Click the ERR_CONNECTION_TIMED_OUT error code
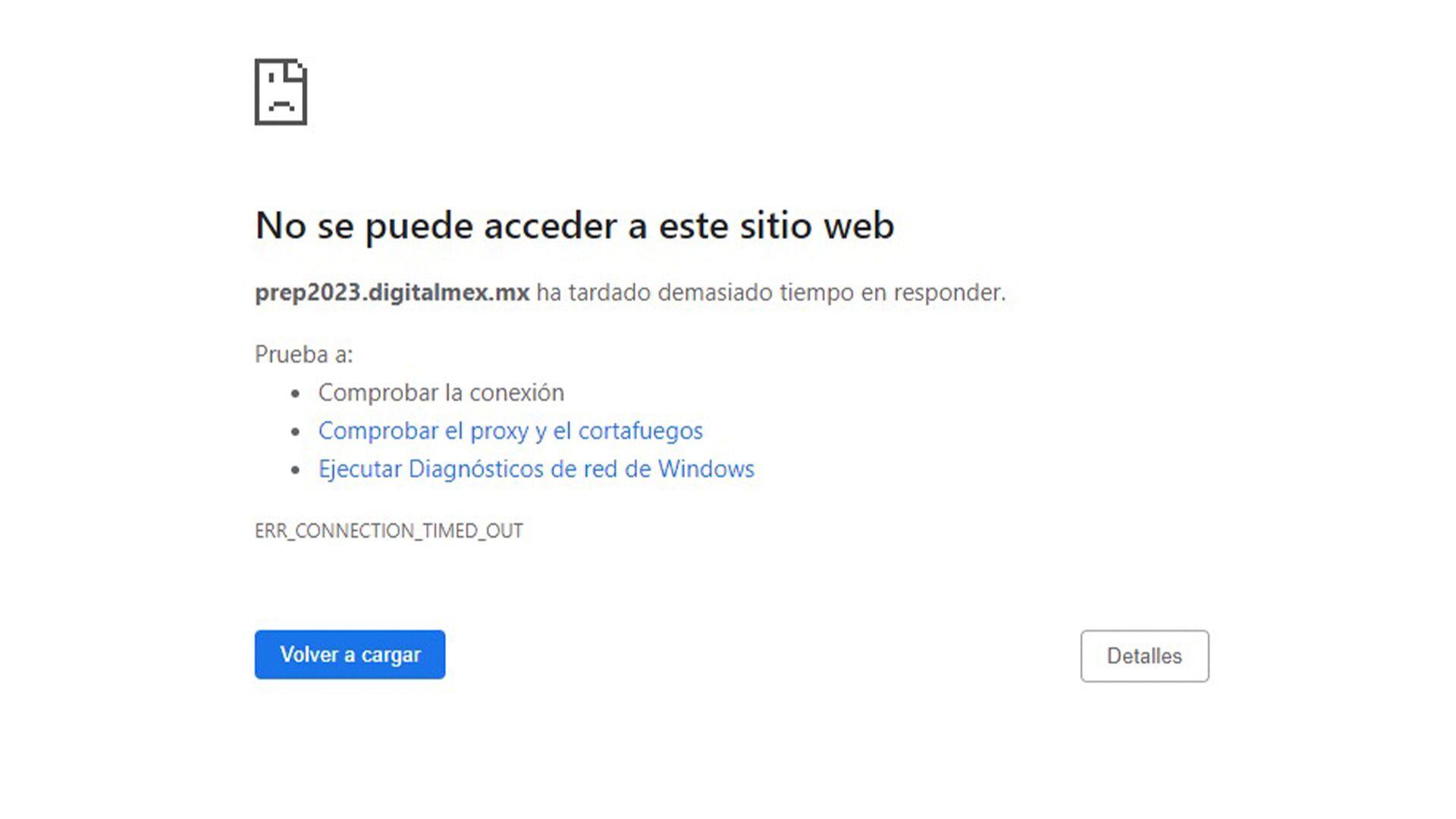The width and height of the screenshot is (1456, 819). [389, 531]
